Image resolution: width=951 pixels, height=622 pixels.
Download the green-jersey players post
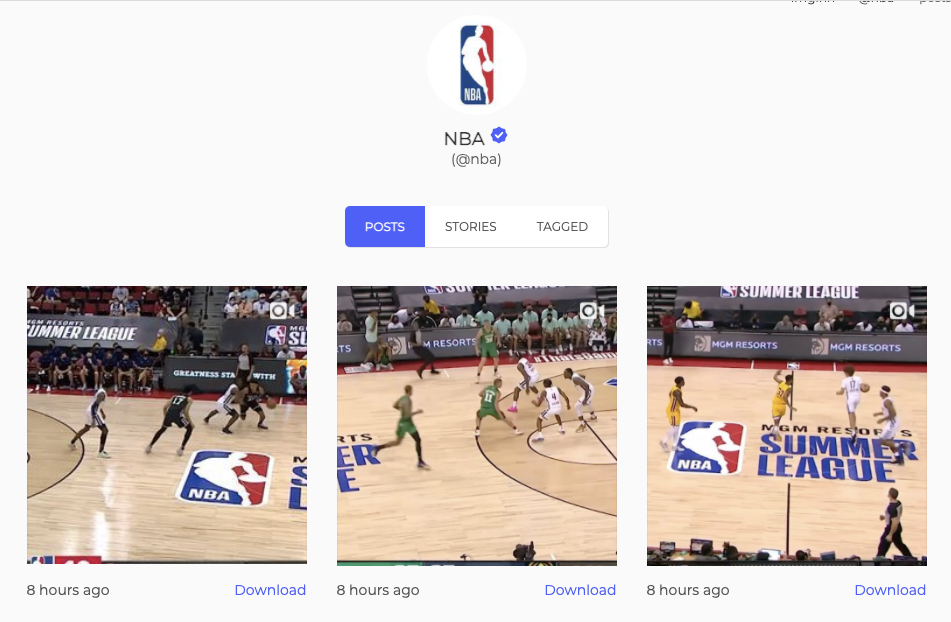point(580,590)
